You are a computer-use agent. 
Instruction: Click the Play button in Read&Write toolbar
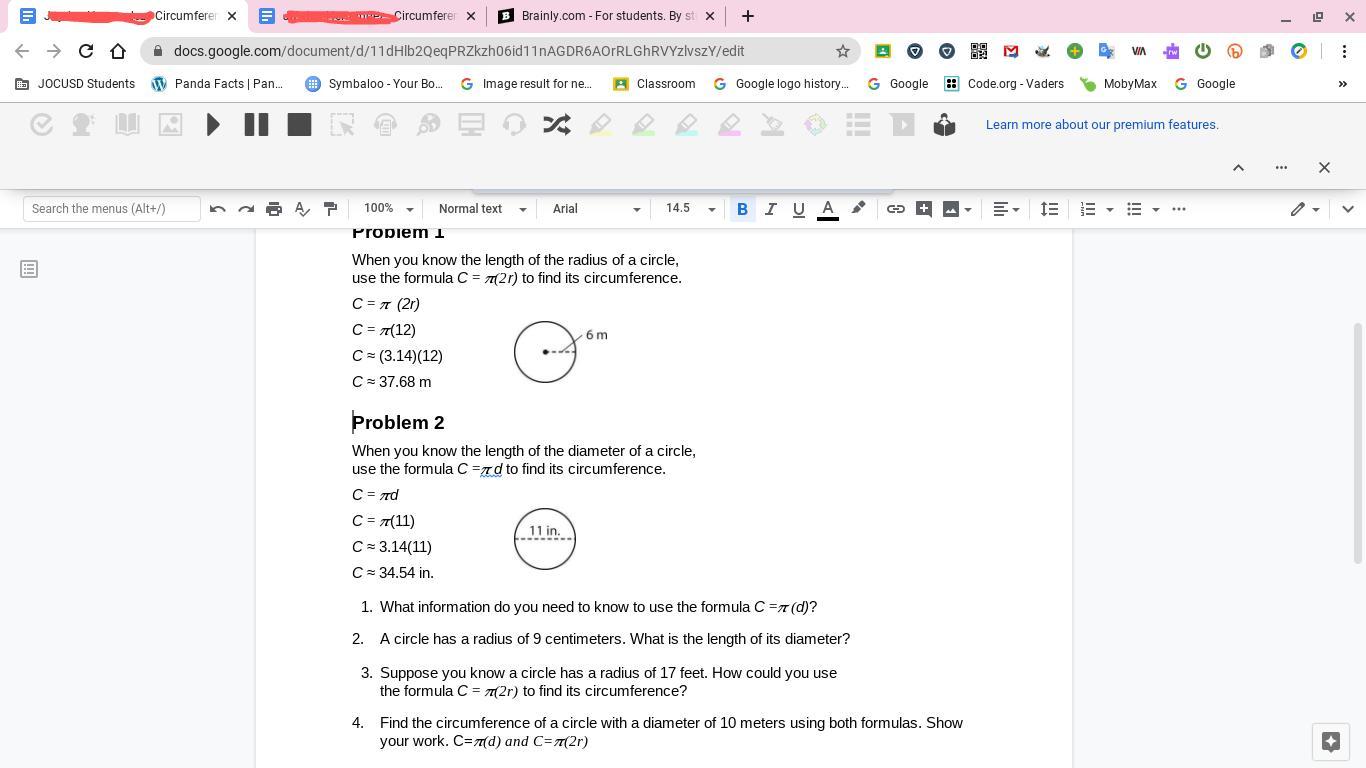click(213, 125)
